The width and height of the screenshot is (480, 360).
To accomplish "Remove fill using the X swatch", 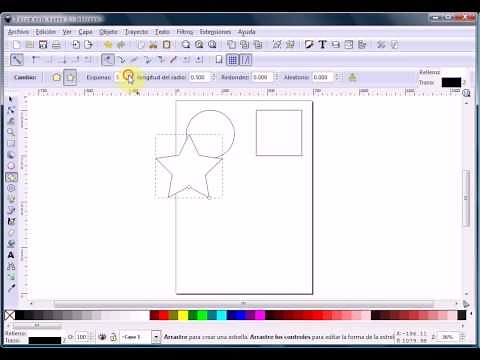I will click(10, 315).
